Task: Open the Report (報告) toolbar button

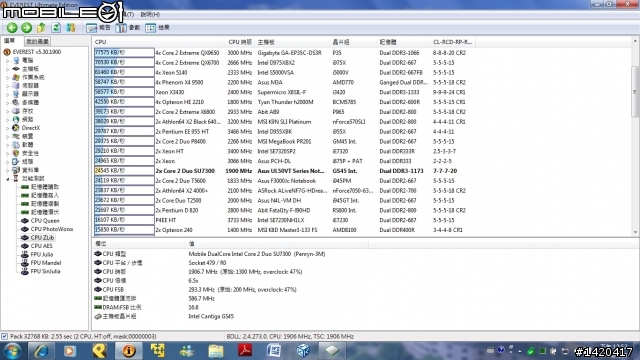Action: 98,27
